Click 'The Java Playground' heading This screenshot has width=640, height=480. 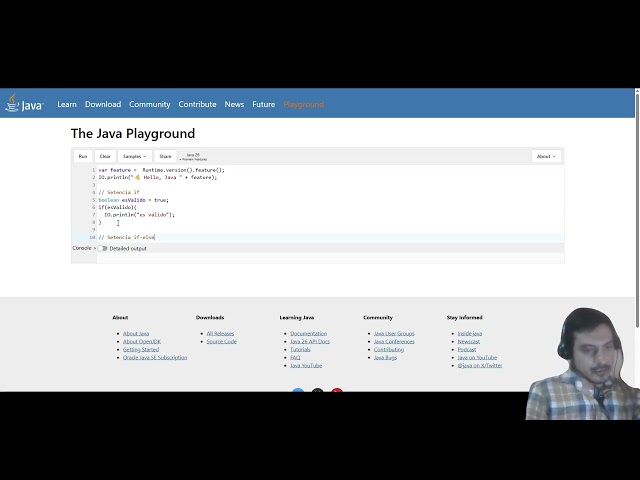(133, 133)
